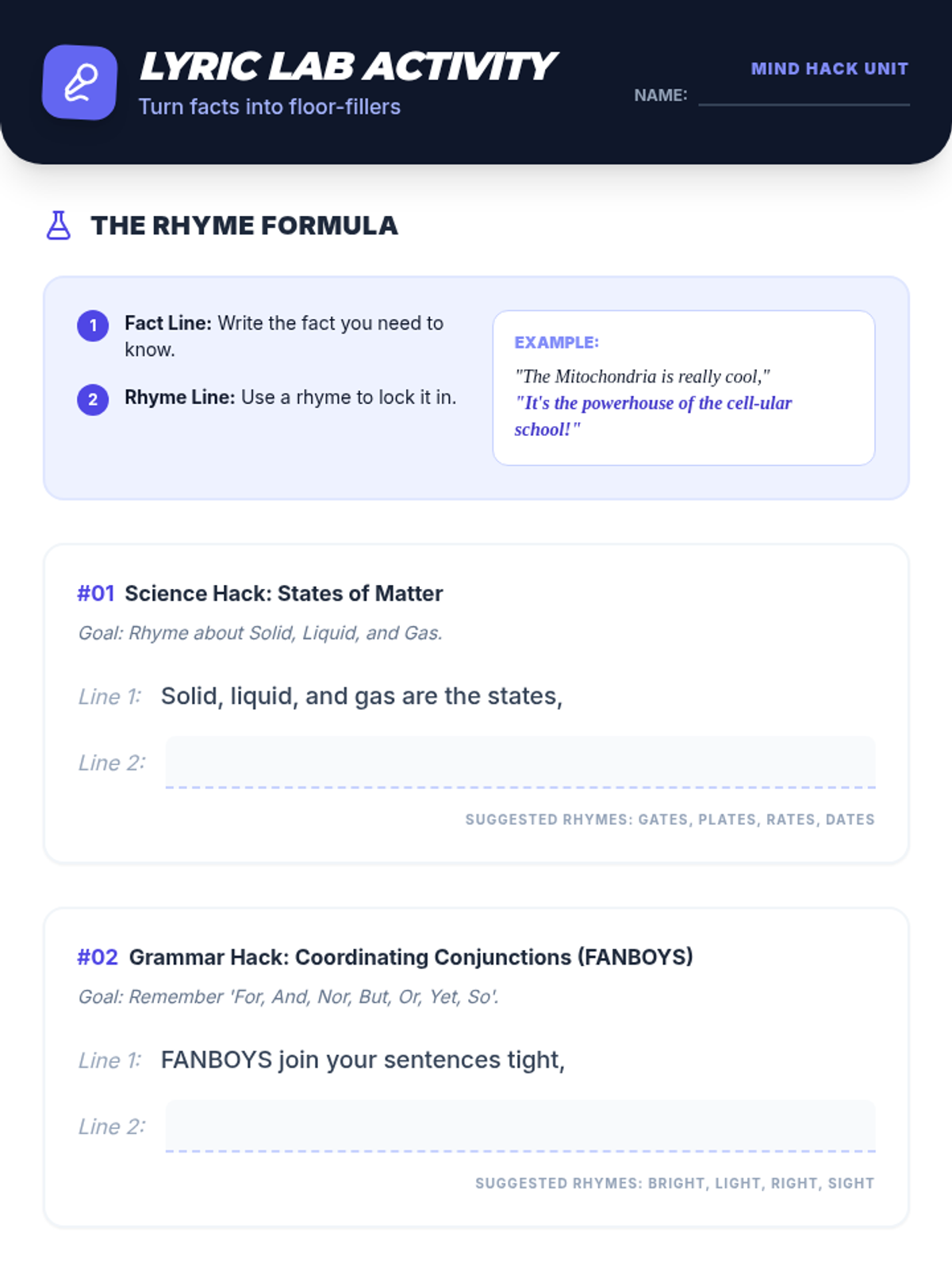Click the Line 2 field for FANBOYS

[x=520, y=1126]
